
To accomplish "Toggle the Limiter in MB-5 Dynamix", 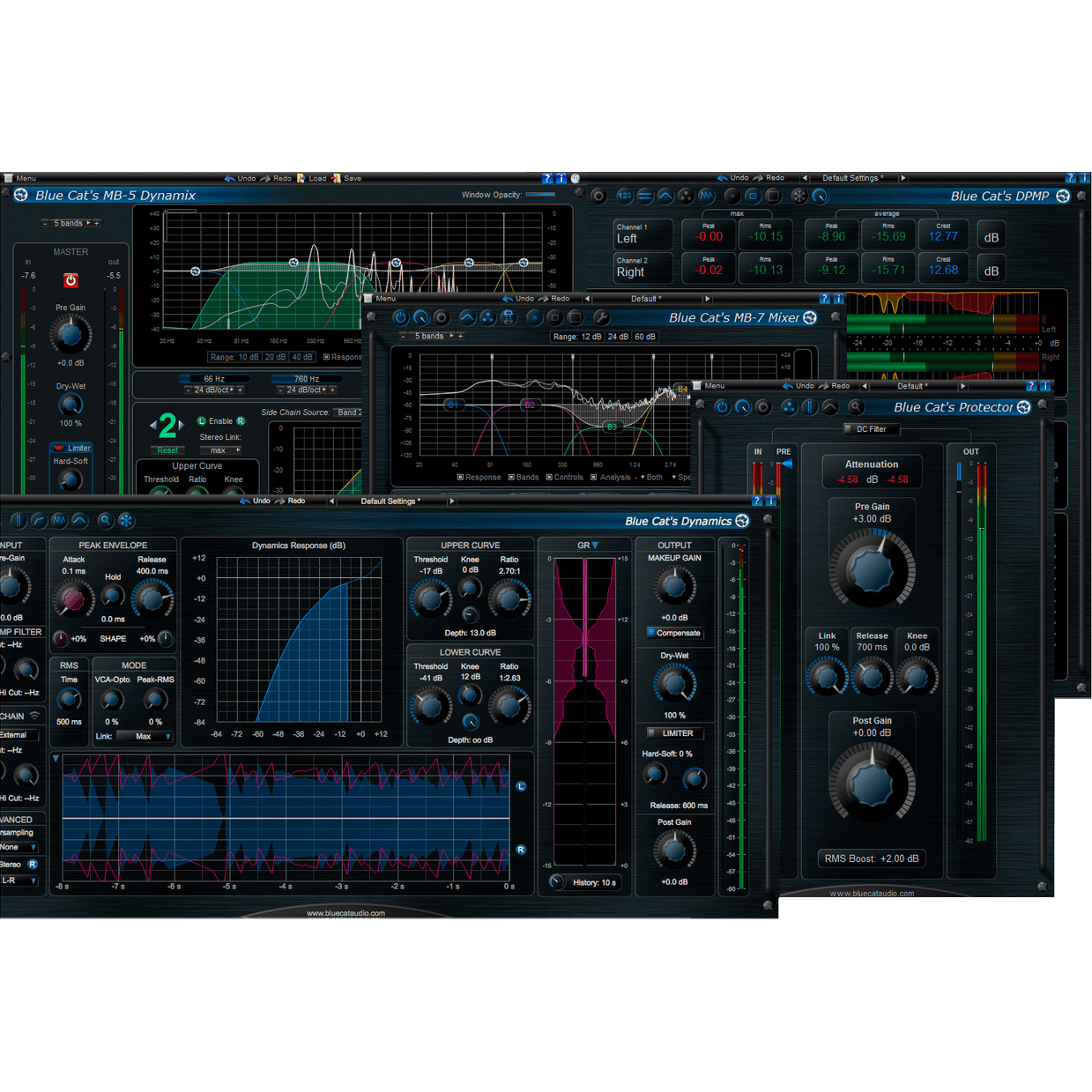I will pos(71,448).
